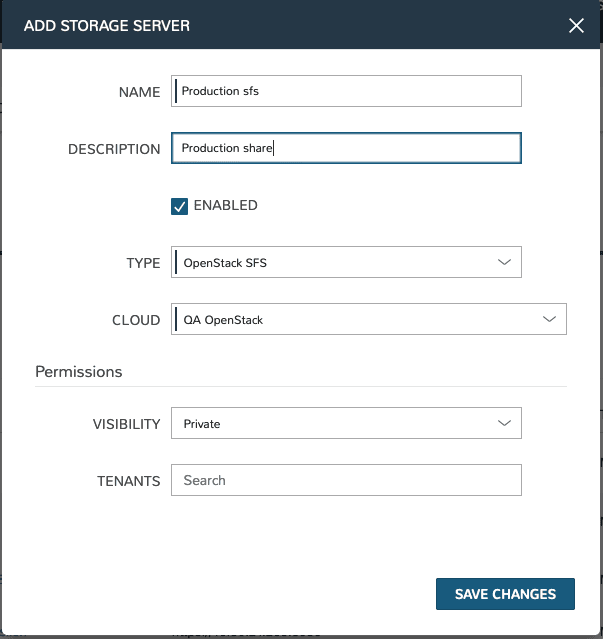603x639 pixels.
Task: Click the chevron arrow in Visibility dropdown
Action: coord(504,423)
